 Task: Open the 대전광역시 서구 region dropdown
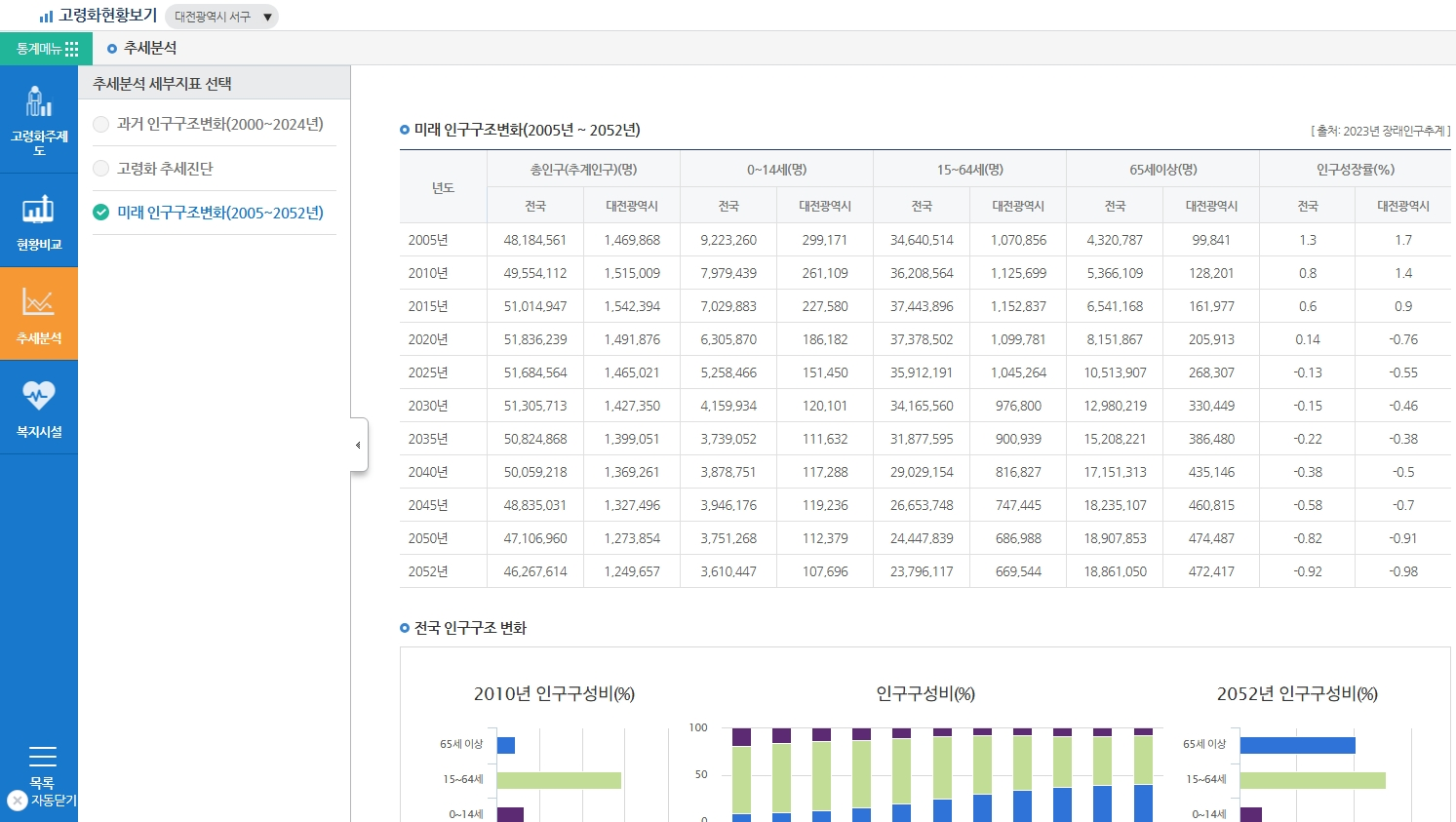222,17
